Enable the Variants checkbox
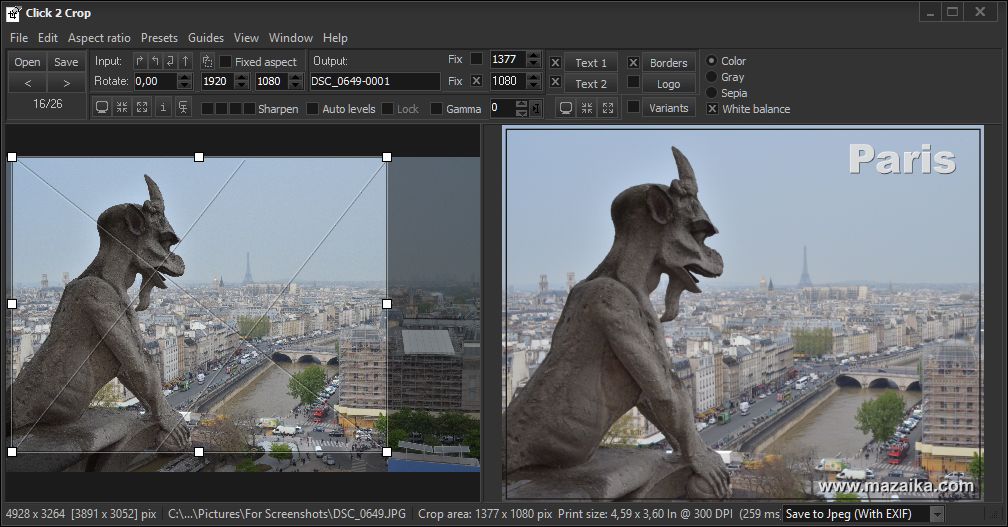 point(633,107)
